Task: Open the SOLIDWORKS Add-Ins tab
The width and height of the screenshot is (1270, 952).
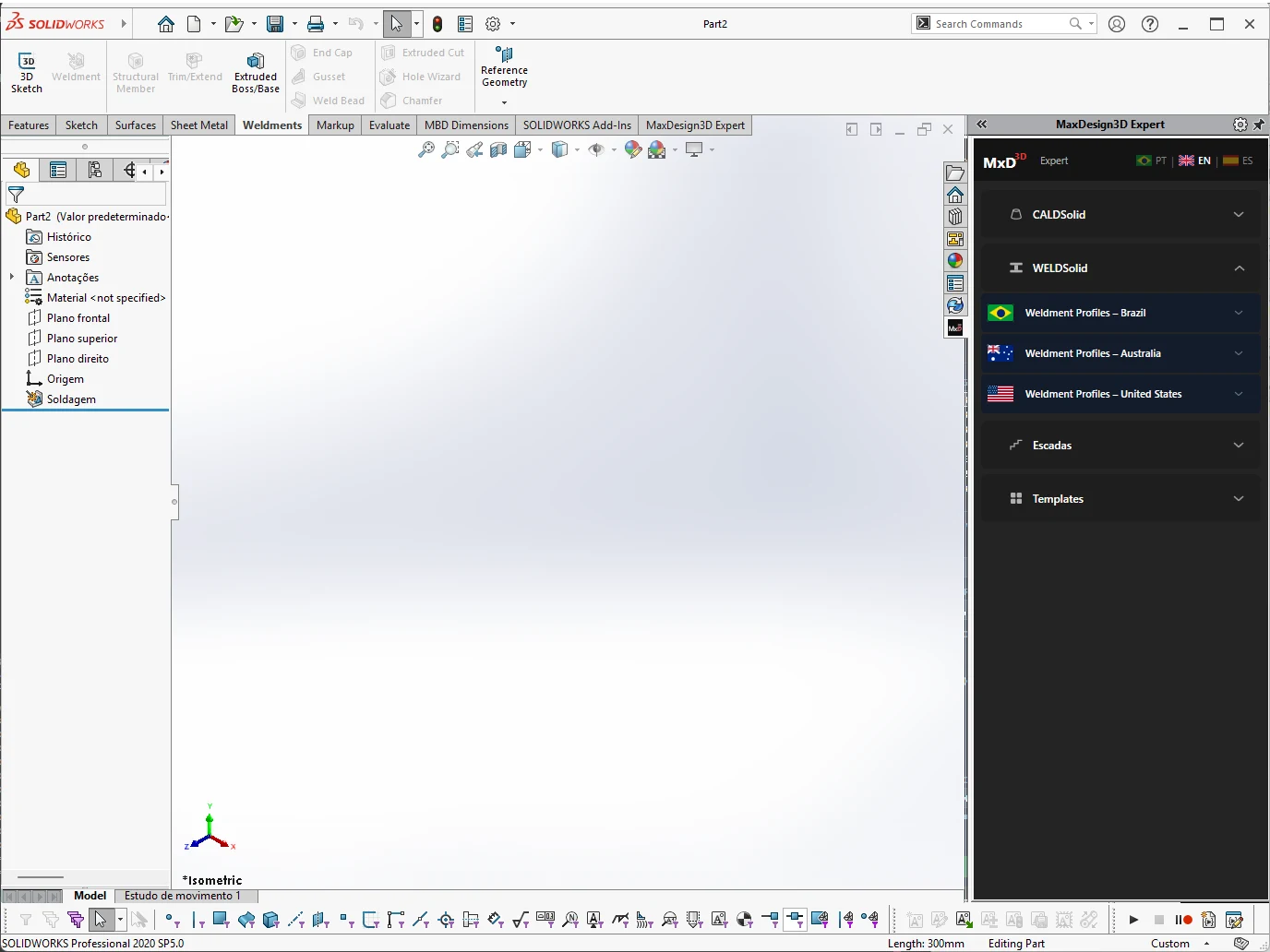Action: click(577, 125)
